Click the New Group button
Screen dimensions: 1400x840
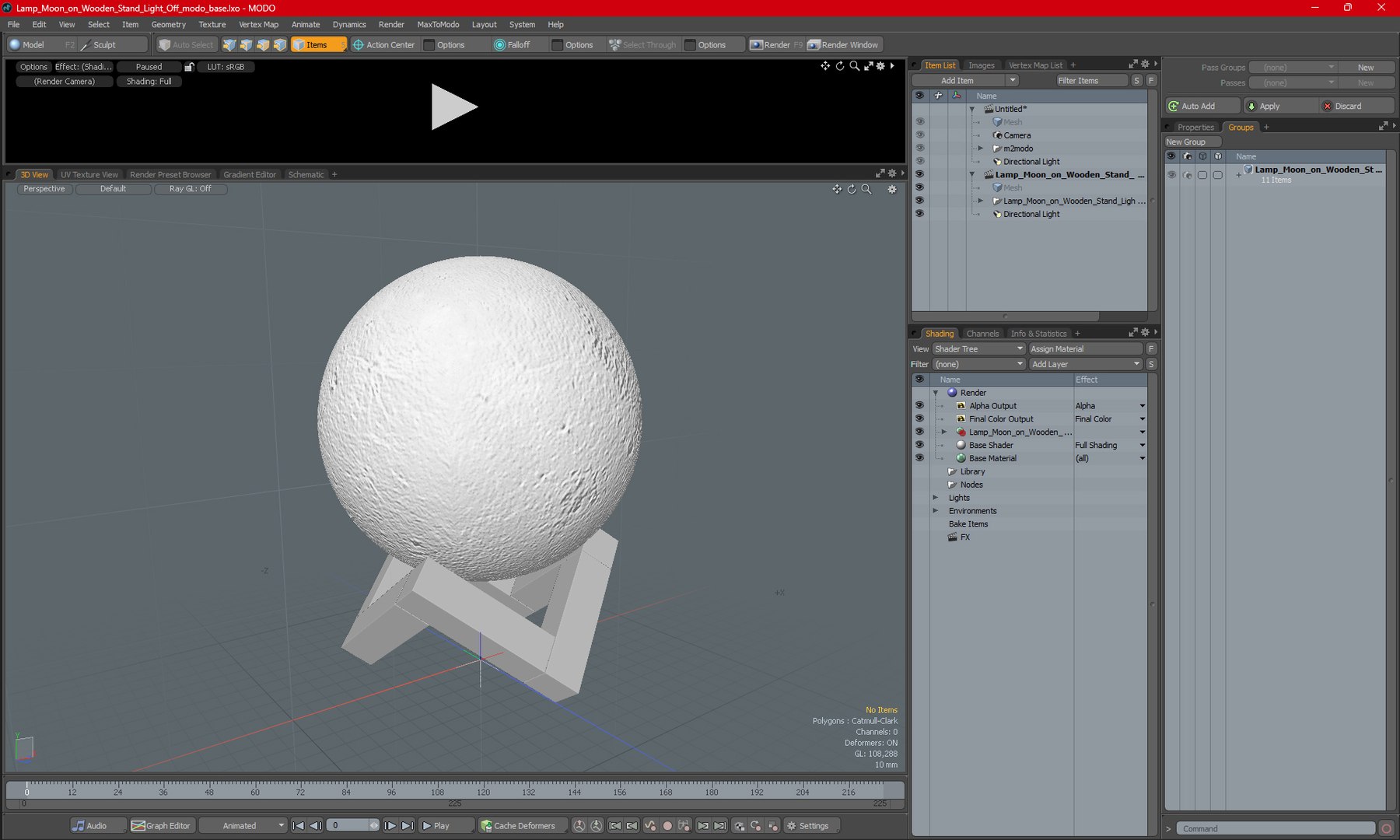pyautogui.click(x=1192, y=142)
